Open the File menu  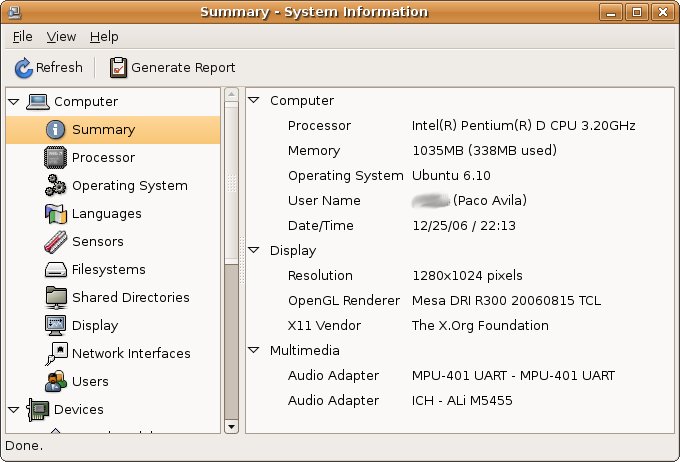(x=22, y=36)
